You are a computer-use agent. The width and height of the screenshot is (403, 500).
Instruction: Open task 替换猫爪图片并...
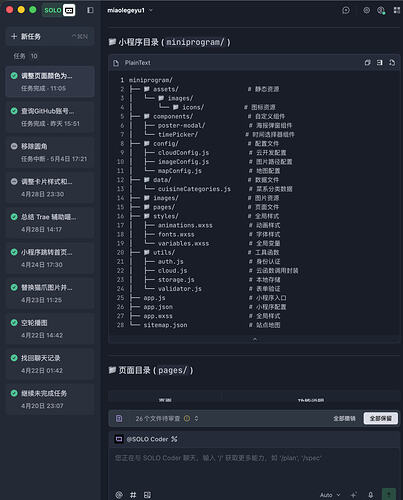[x=50, y=294]
